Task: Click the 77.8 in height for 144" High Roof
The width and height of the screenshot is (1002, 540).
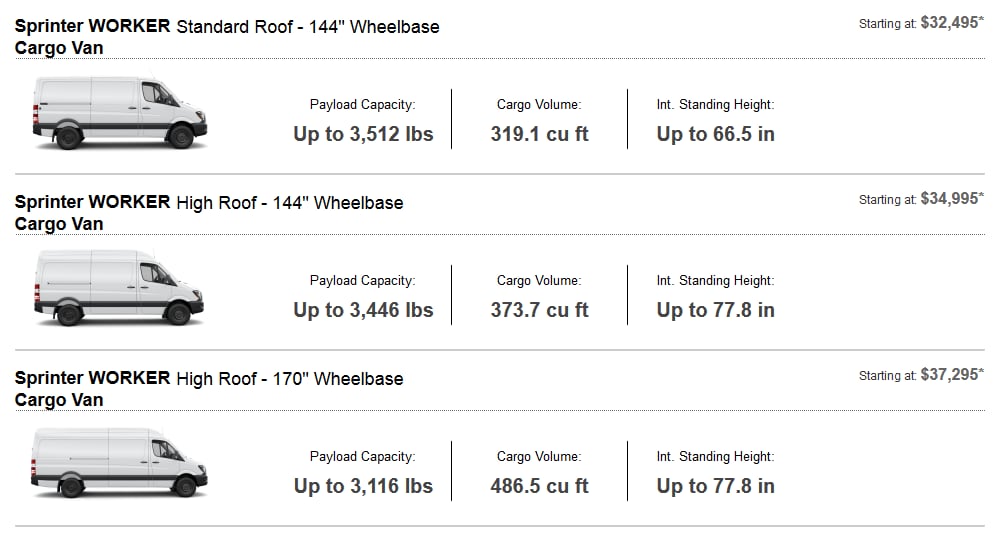Action: tap(716, 309)
